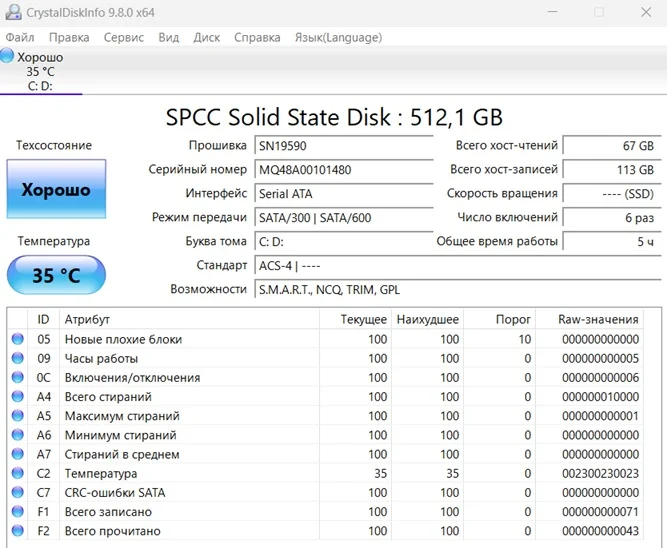The height and width of the screenshot is (548, 667).
Task: Click the Raw-значения column header
Action: (x=589, y=319)
